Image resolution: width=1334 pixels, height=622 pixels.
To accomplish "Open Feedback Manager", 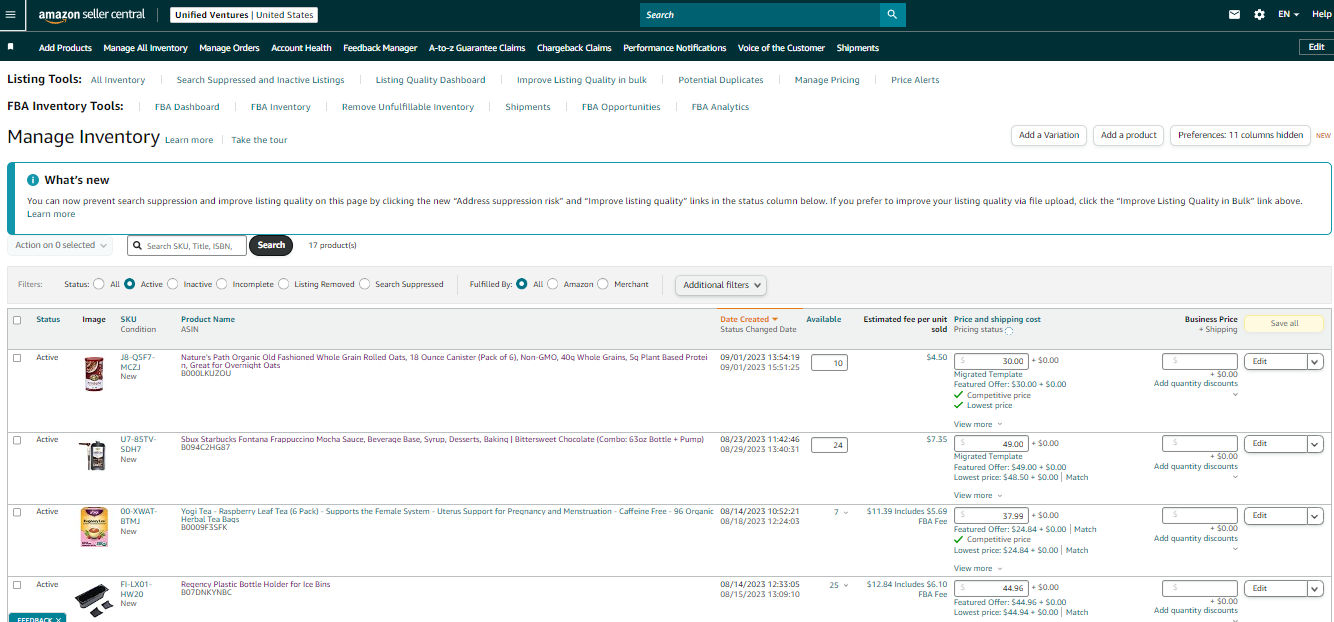I will pyautogui.click(x=380, y=48).
